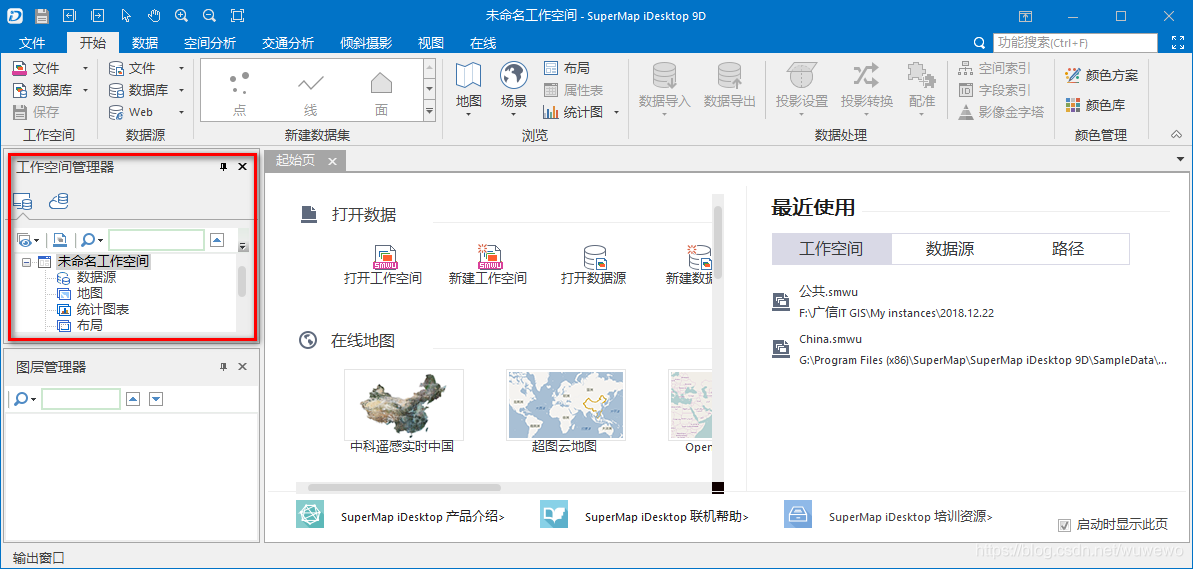Toggle 启动时显示此页 checkbox

coord(1064,525)
